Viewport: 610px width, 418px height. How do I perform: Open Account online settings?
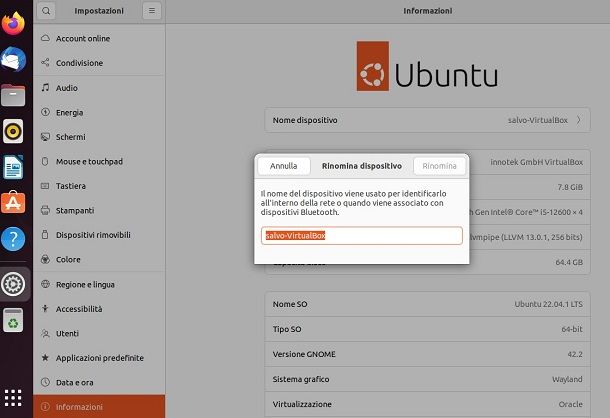point(99,38)
